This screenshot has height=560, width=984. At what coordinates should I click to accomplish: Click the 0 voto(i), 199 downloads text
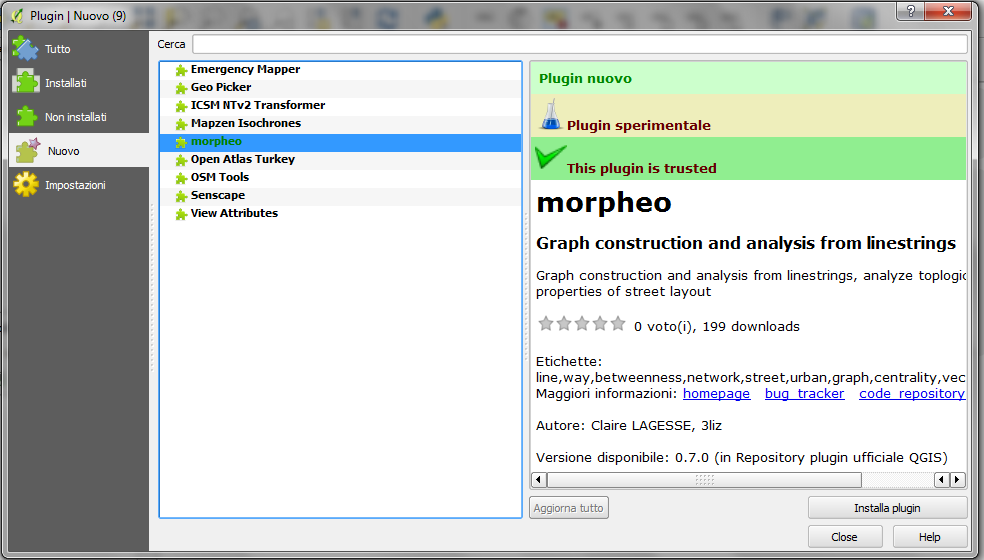coord(717,326)
